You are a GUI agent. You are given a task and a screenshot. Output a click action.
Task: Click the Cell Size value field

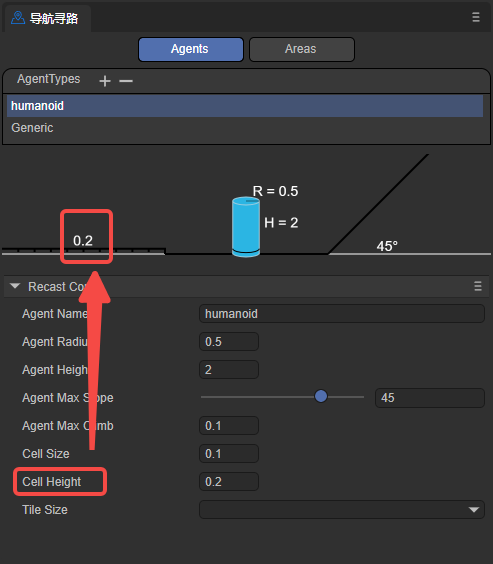pos(229,453)
